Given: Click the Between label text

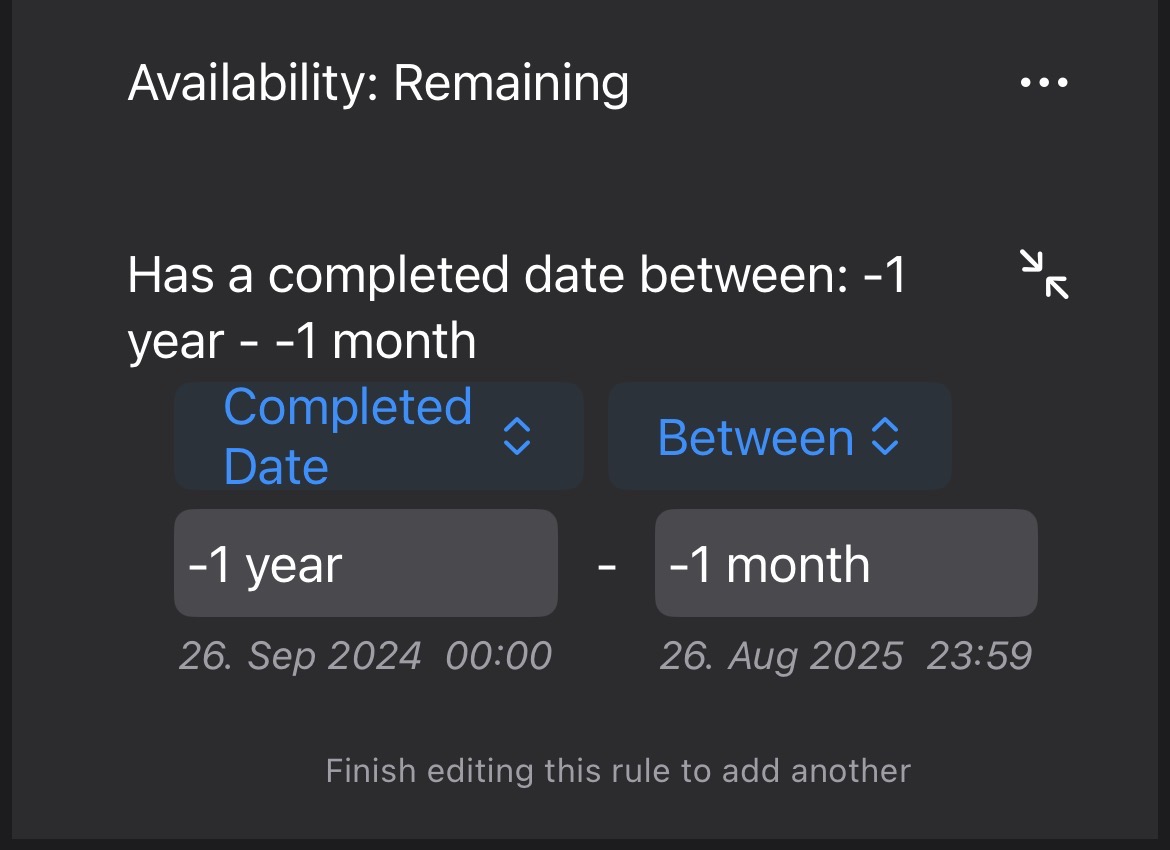Looking at the screenshot, I should (755, 437).
